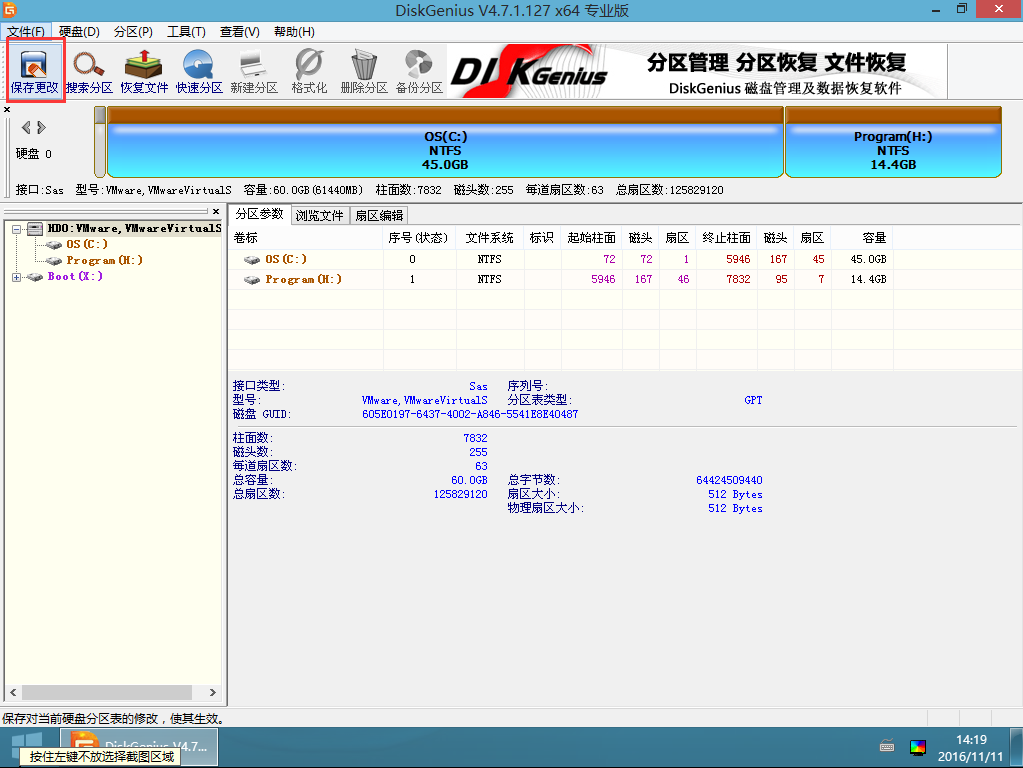Click the small unallocated strip before OS(C:)

[100, 142]
